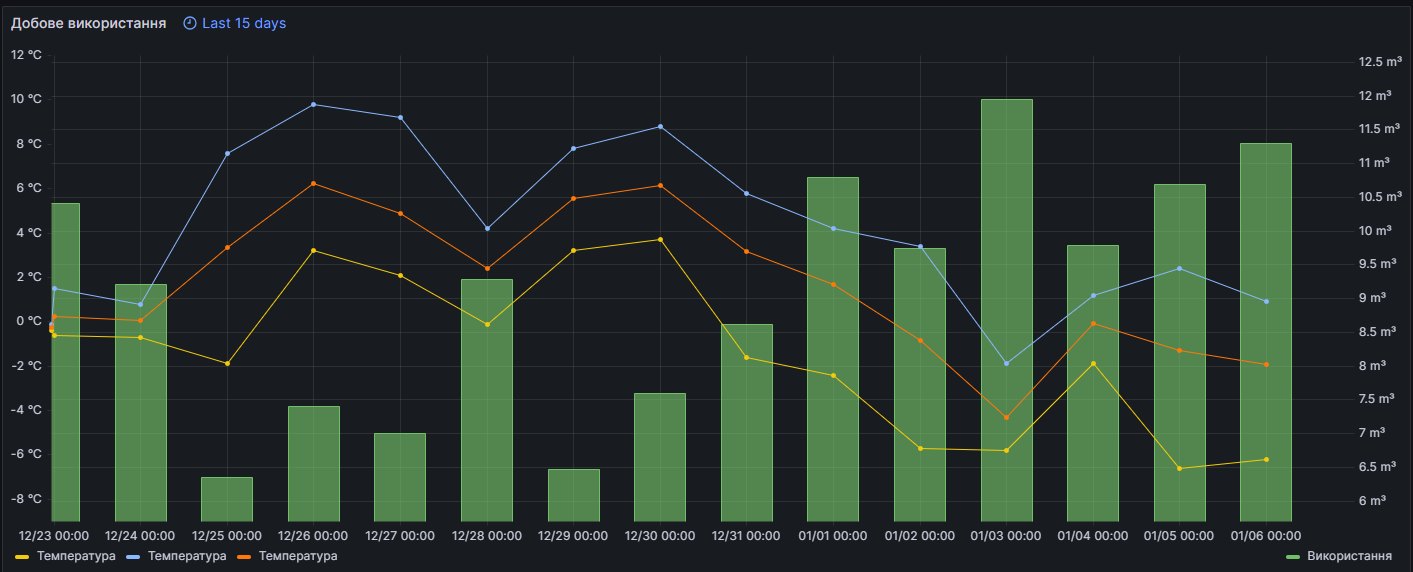The width and height of the screenshot is (1413, 572).
Task: Toggle the orange Температура series label
Action: point(298,555)
